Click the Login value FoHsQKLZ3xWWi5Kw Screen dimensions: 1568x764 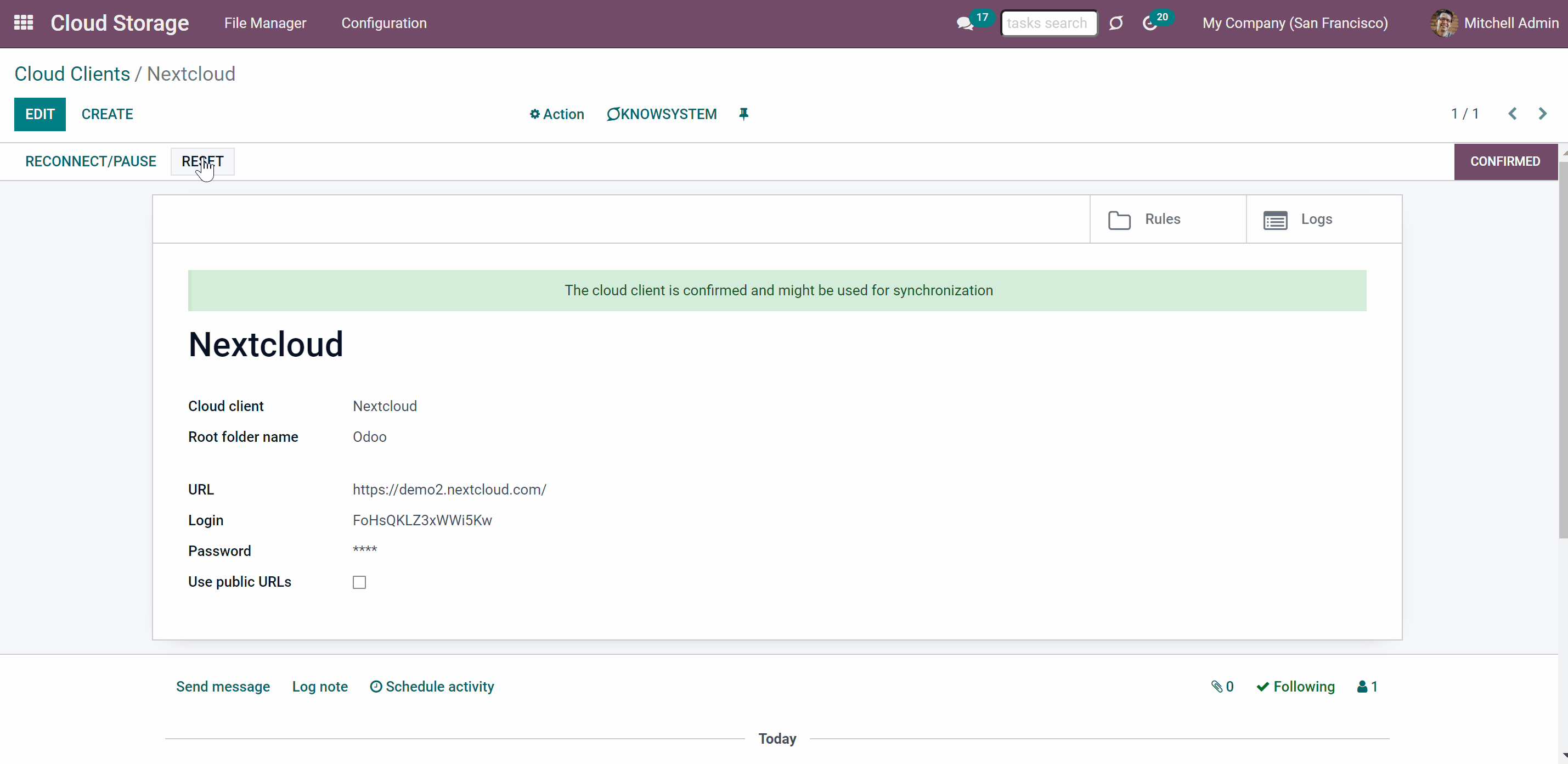point(422,520)
